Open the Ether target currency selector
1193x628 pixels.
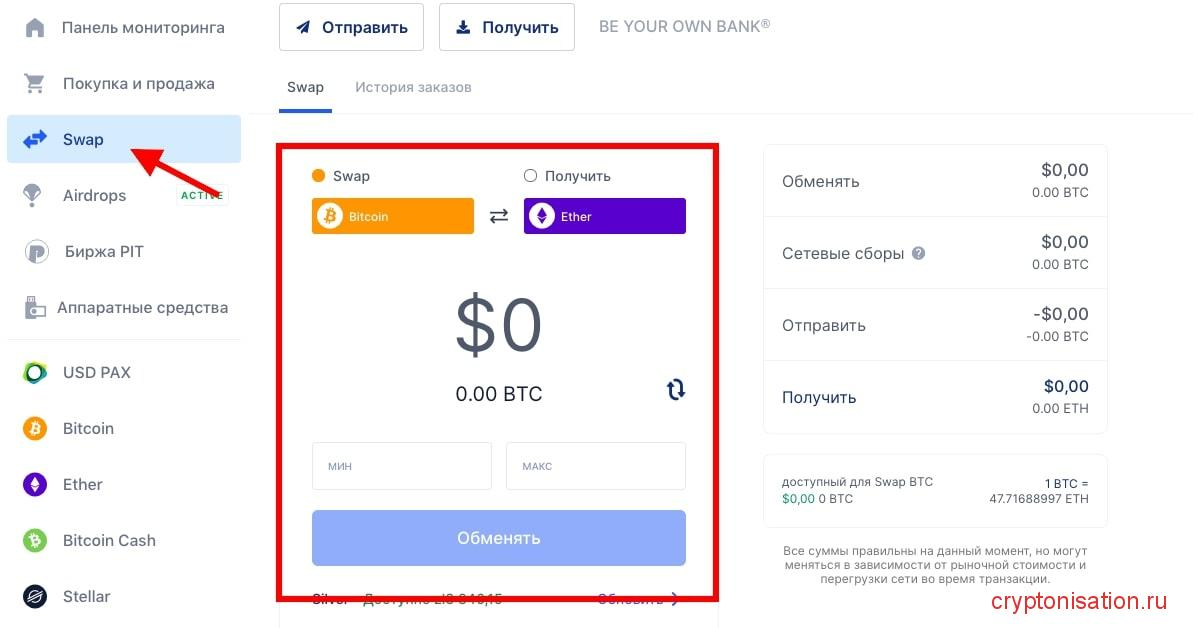tap(604, 216)
